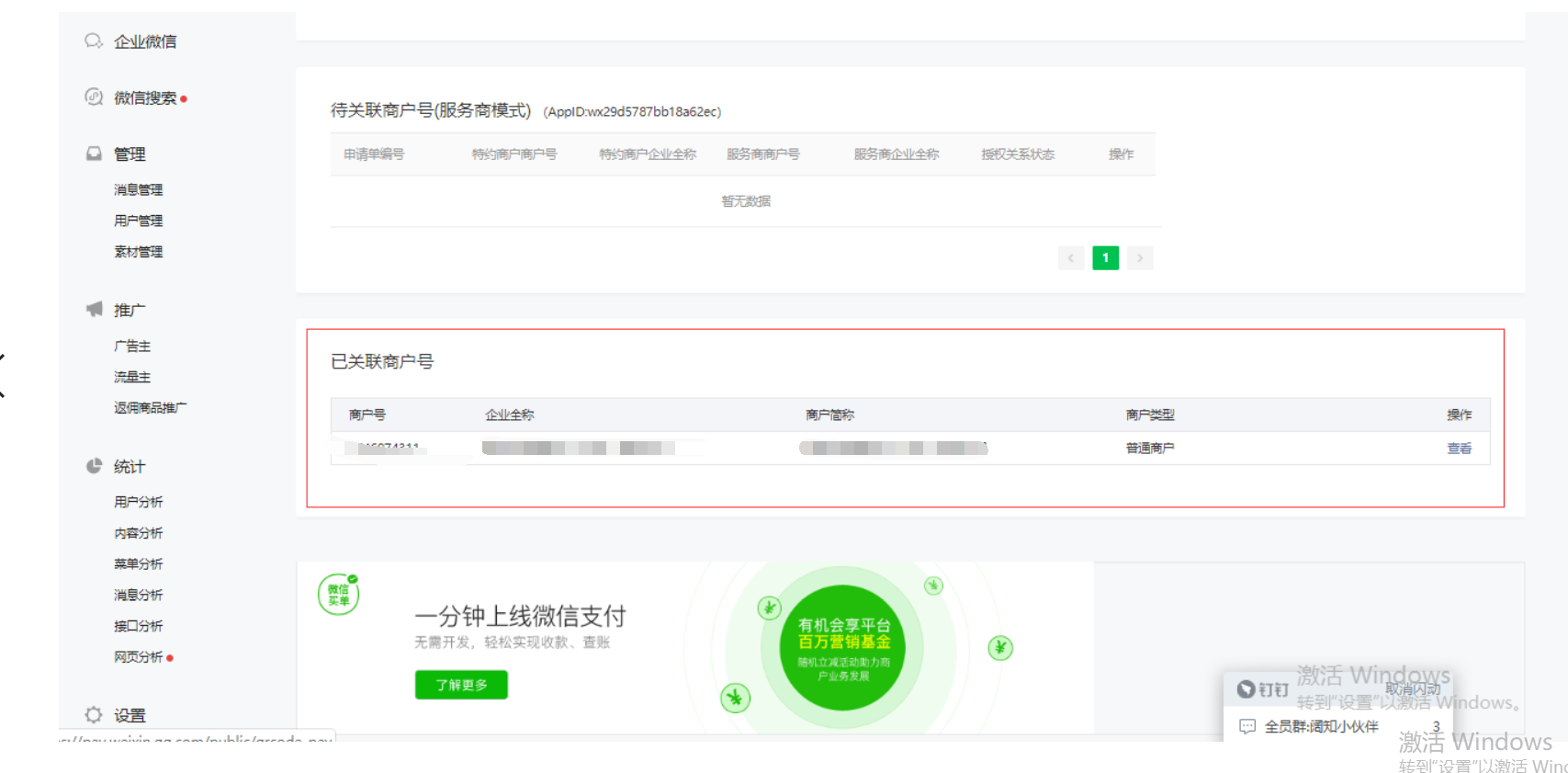Screen dimensions: 1568x773
Task: Open 消息管理 in sidebar
Action: 138,189
